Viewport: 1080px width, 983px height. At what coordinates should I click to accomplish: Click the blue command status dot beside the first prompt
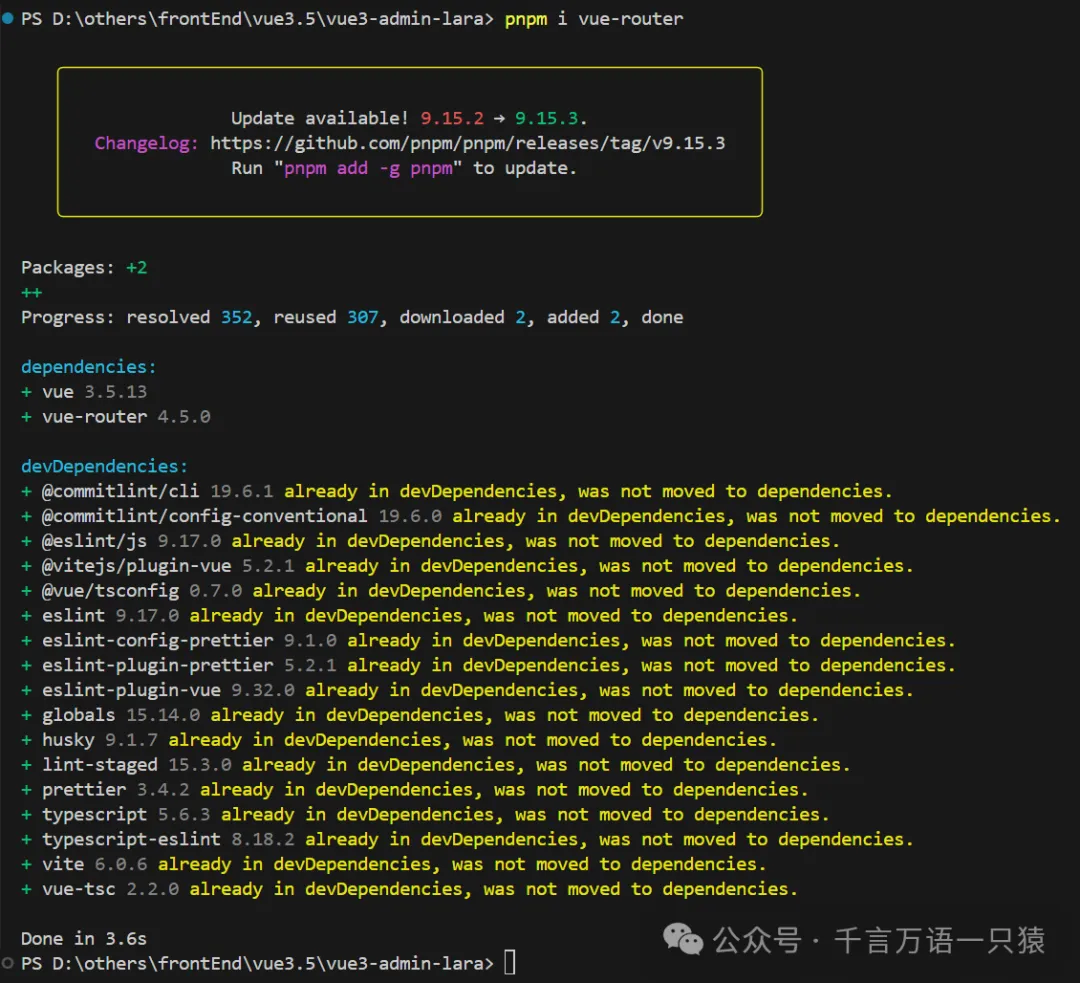pyautogui.click(x=8, y=19)
